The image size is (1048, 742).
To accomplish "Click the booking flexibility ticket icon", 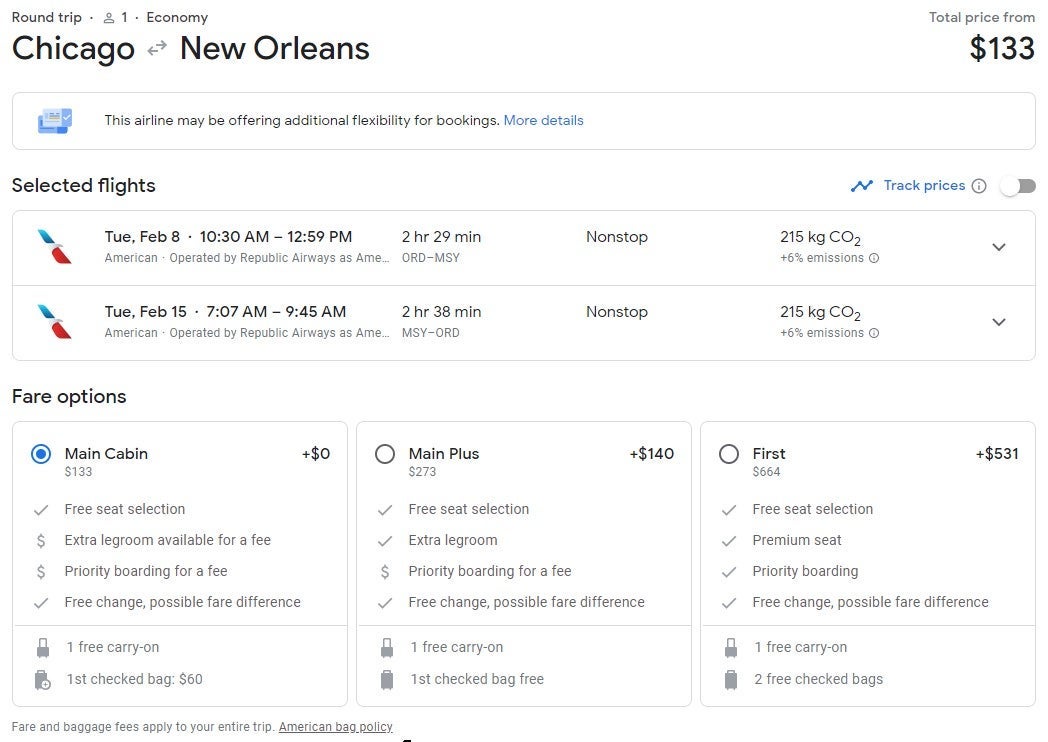I will pos(55,121).
